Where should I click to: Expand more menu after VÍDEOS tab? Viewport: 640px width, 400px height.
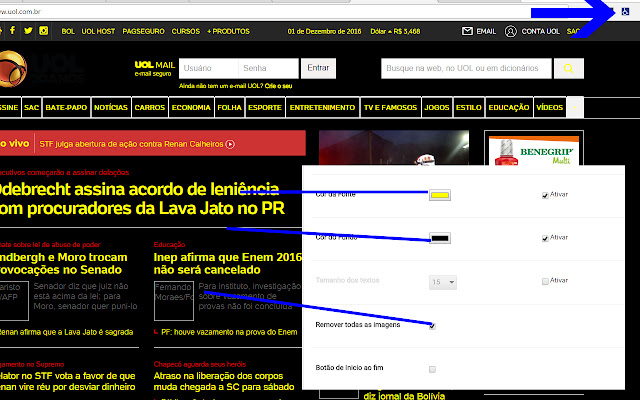[575, 108]
